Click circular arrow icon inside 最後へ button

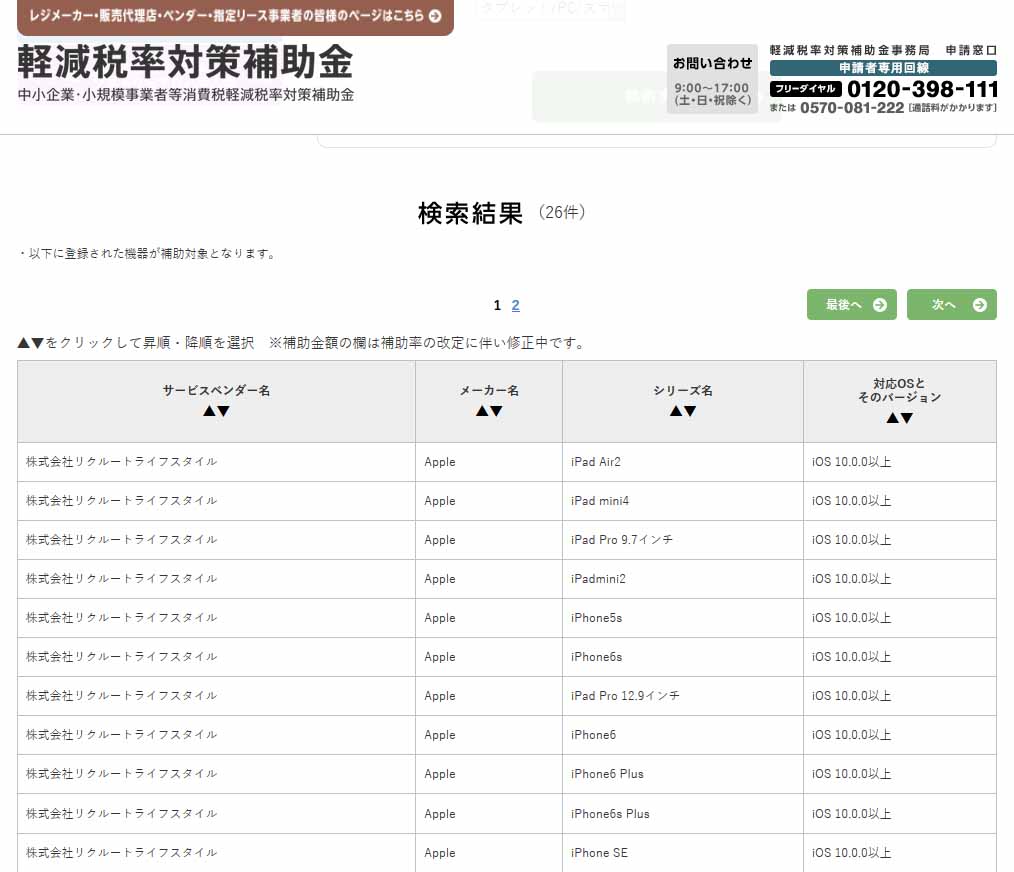click(878, 304)
